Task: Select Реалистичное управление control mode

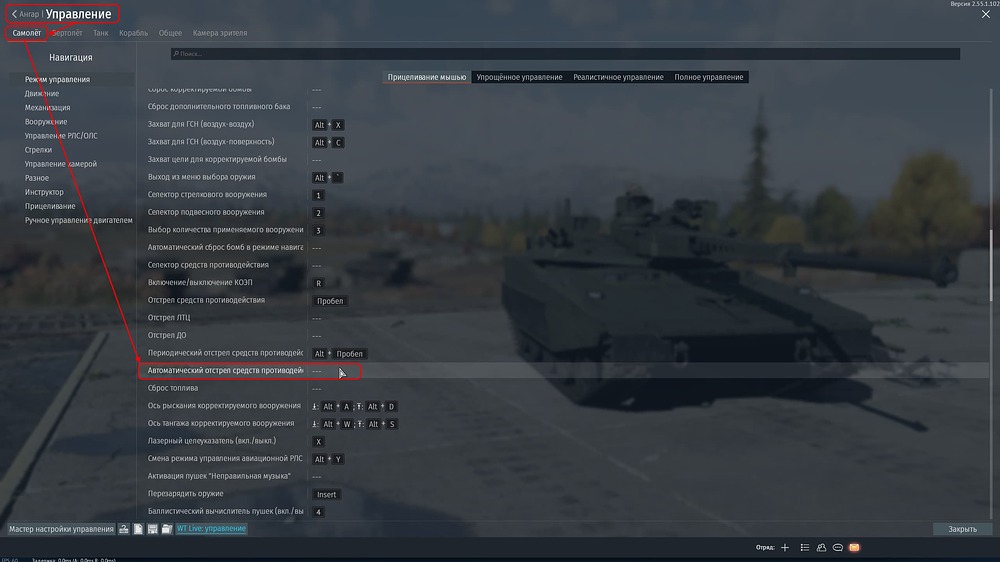Action: [618, 77]
